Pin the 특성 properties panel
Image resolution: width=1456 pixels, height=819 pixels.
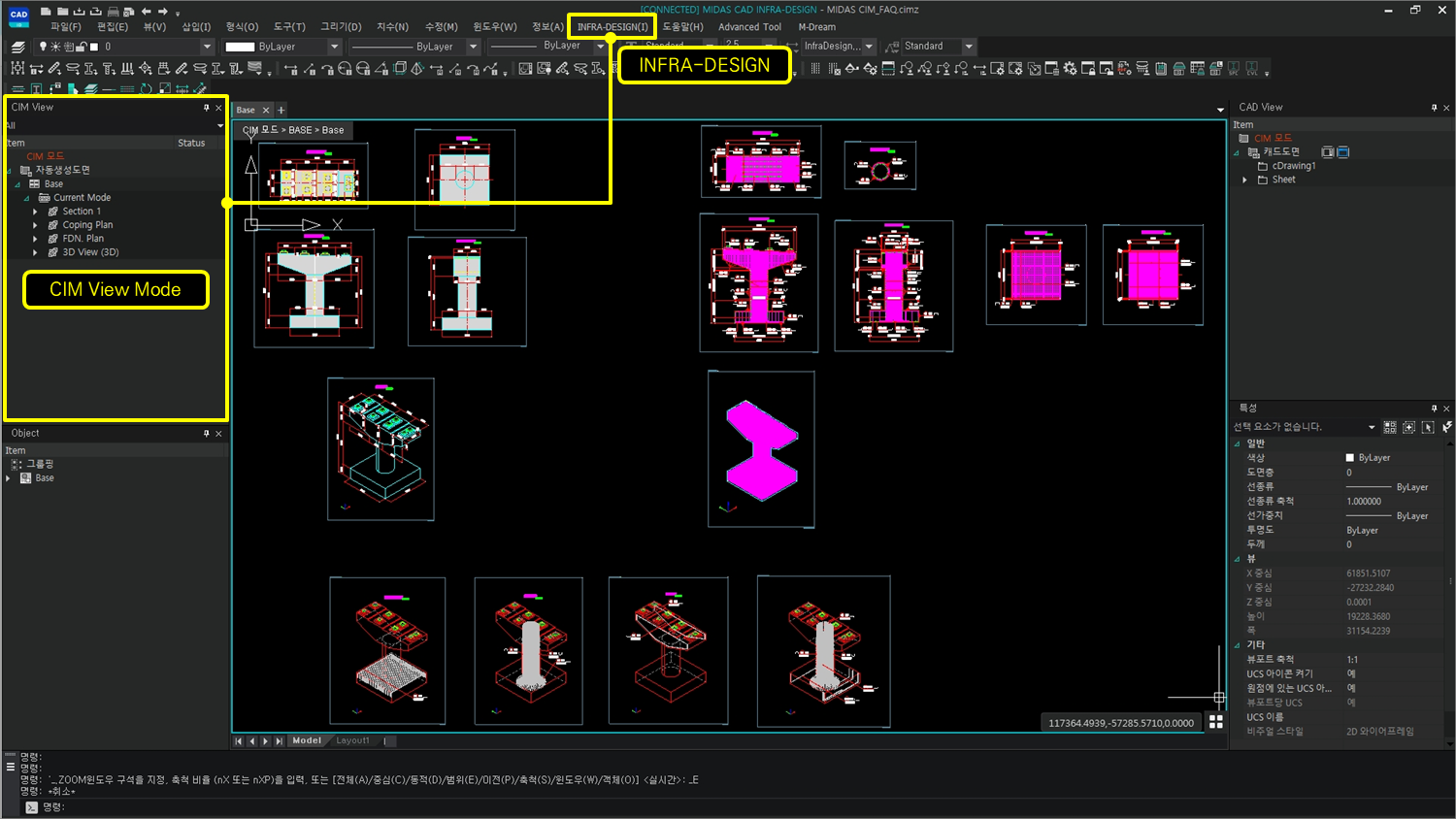click(x=1434, y=409)
